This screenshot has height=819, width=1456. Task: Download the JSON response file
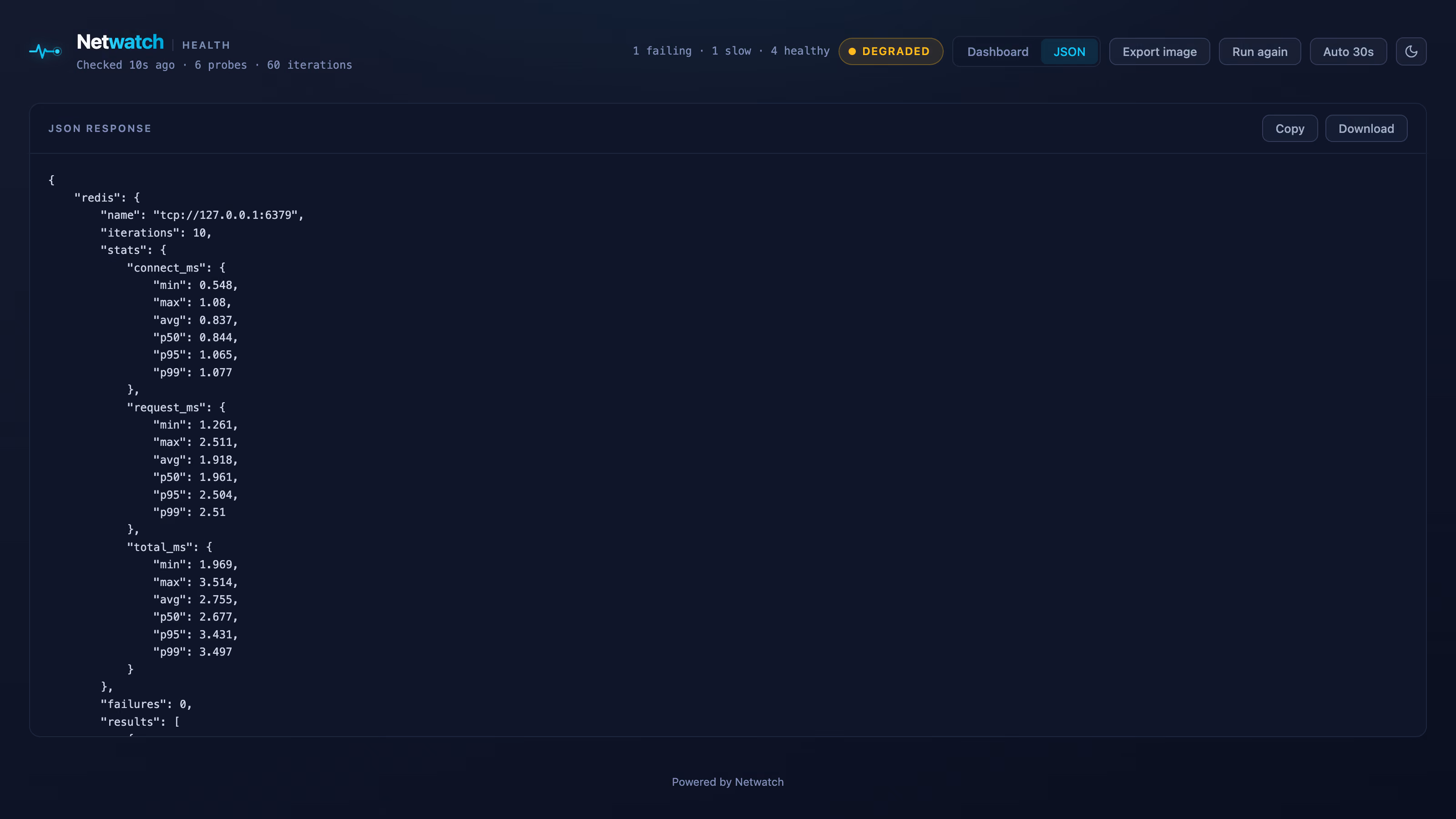(x=1365, y=128)
